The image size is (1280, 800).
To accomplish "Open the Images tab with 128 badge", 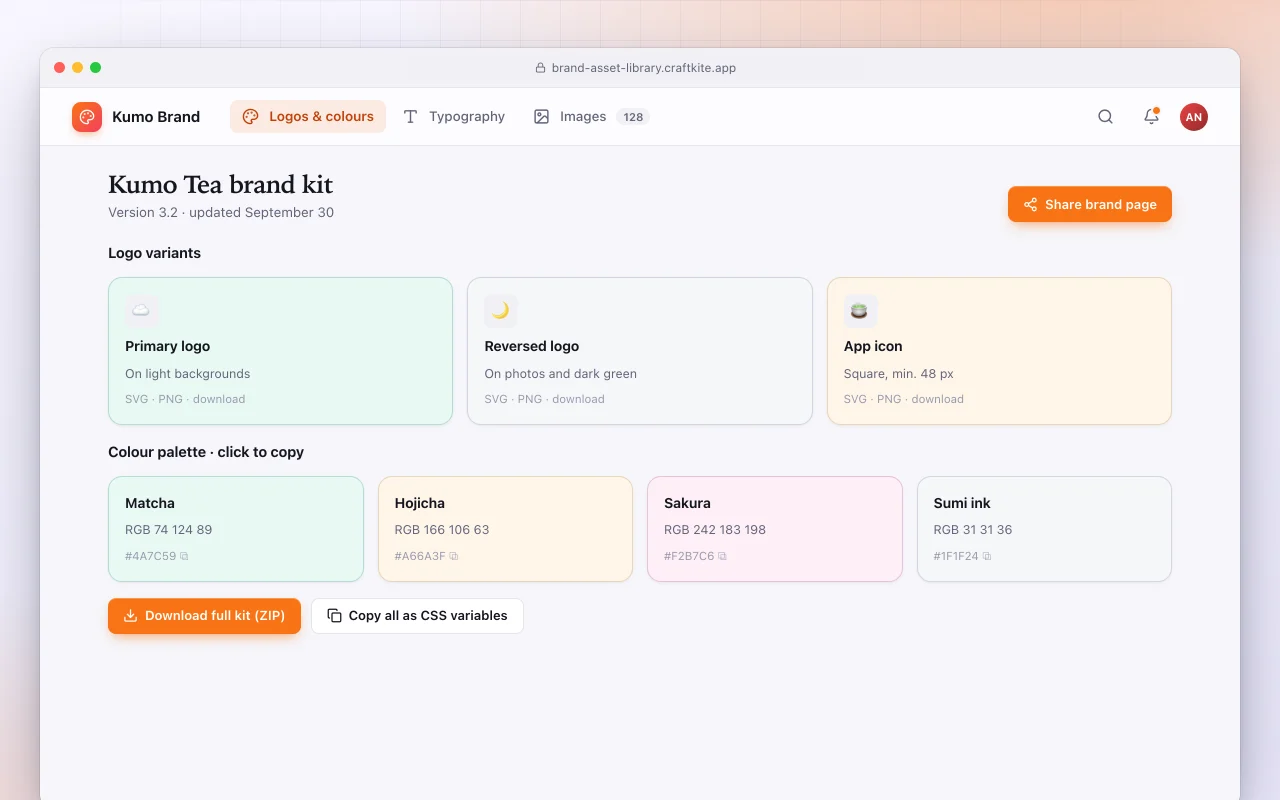I will [591, 117].
